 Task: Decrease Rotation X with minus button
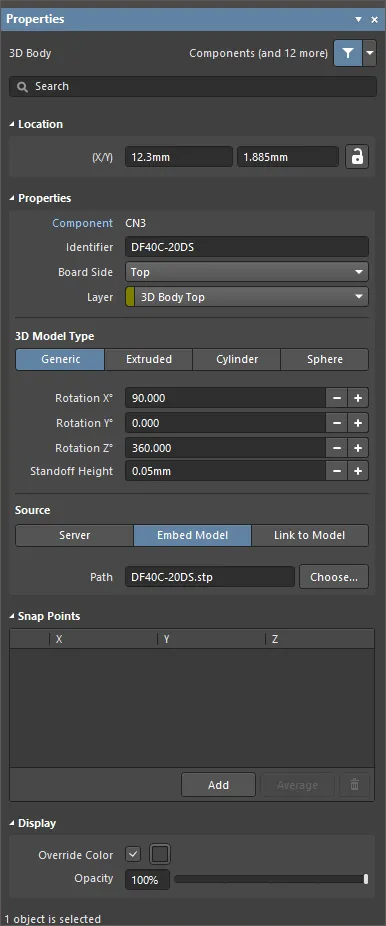click(336, 398)
